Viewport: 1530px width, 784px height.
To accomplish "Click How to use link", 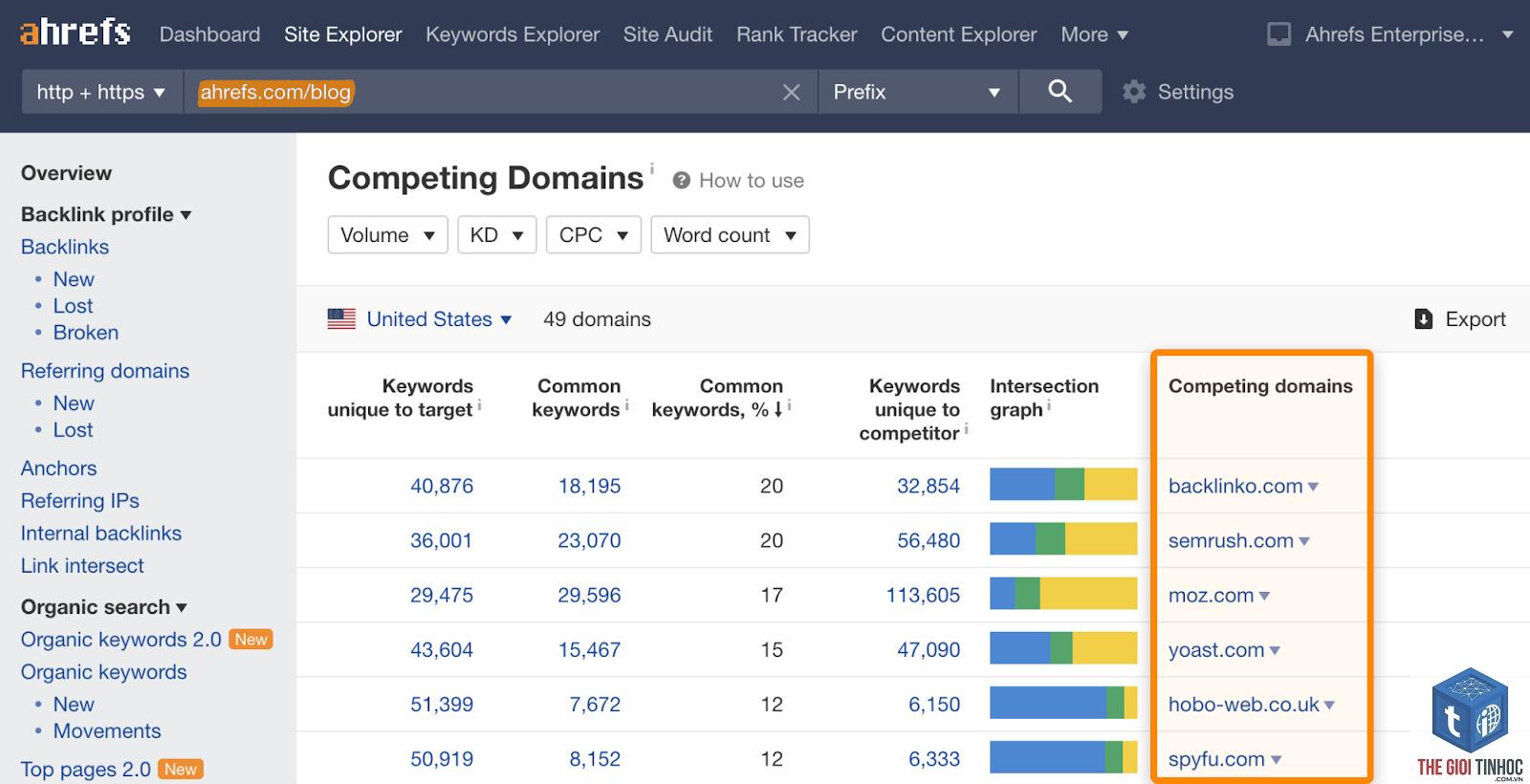I will coord(751,181).
